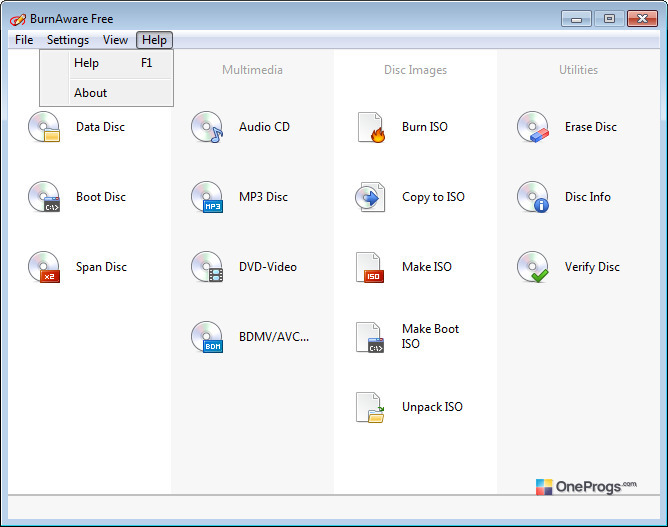The height and width of the screenshot is (527, 668).
Task: Click the Audio CD label
Action: coord(264,127)
